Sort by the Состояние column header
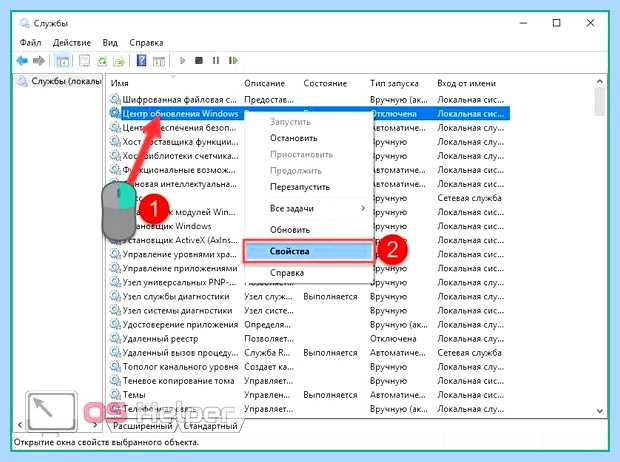 point(325,83)
